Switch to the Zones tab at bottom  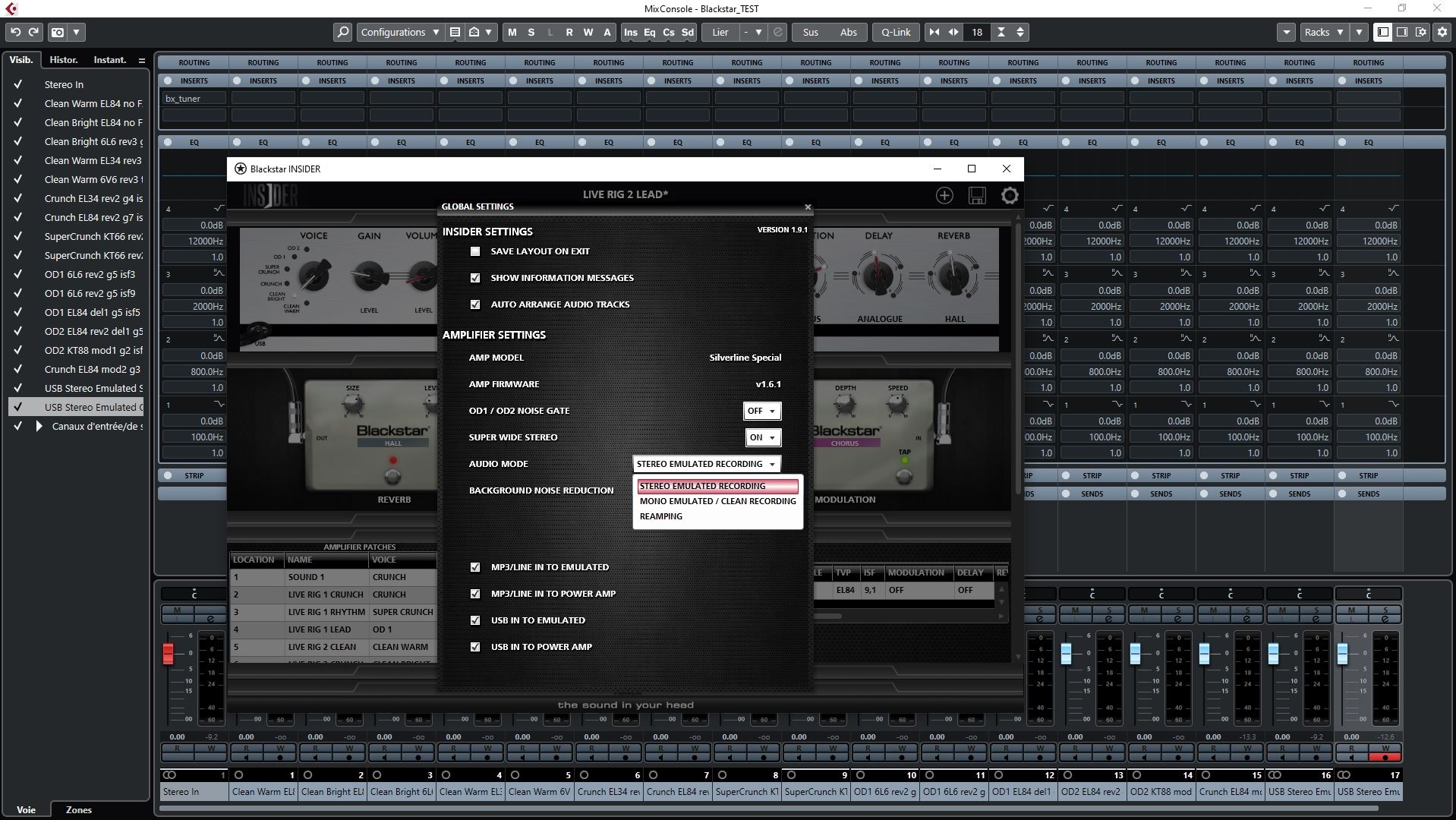(79, 810)
